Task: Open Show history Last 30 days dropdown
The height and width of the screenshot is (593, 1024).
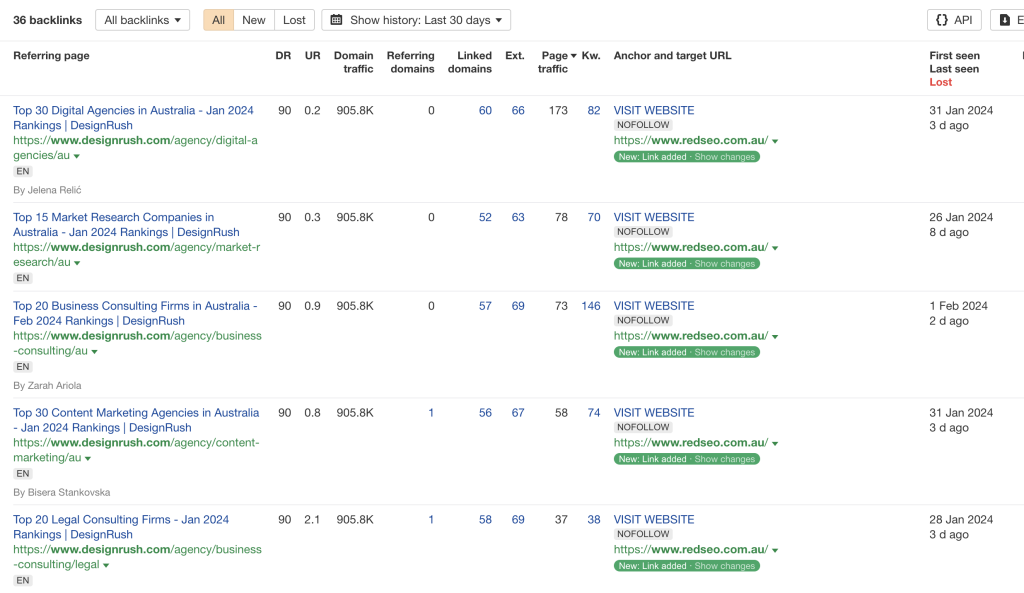Action: (416, 20)
